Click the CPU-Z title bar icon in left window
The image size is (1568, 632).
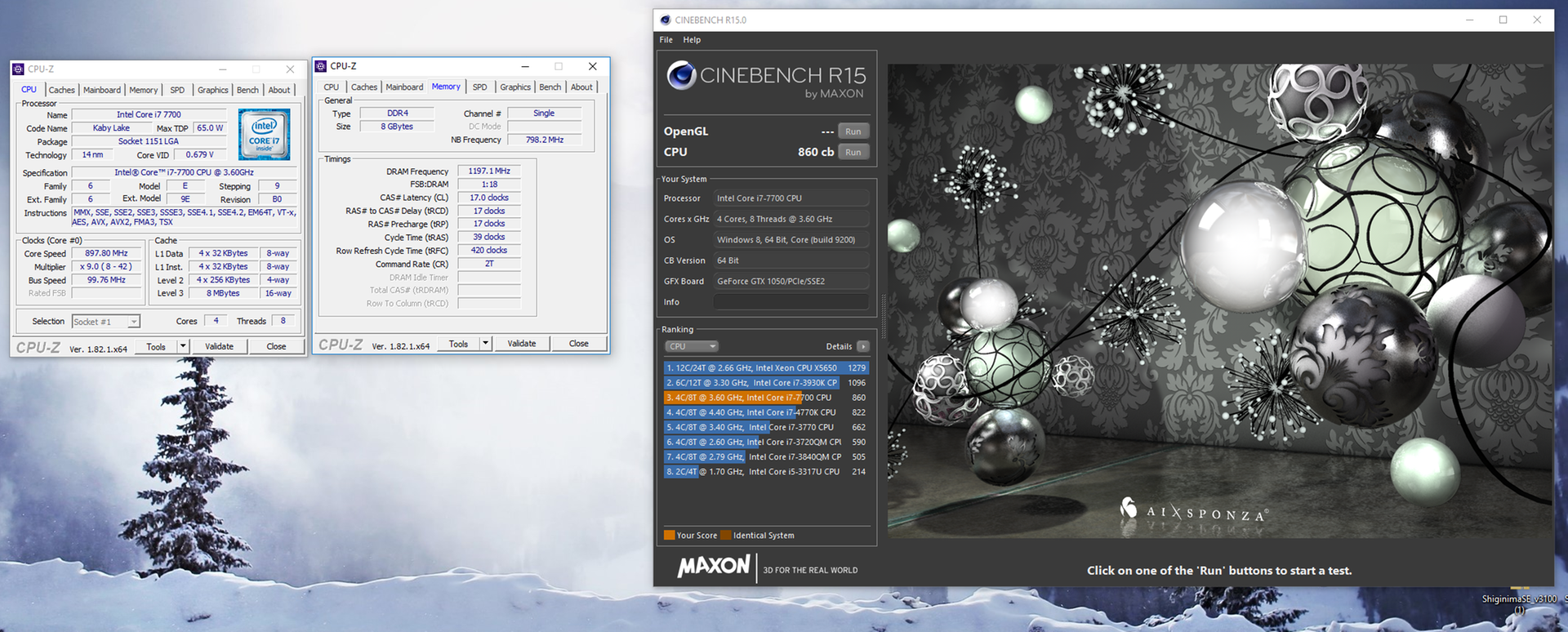(19, 69)
